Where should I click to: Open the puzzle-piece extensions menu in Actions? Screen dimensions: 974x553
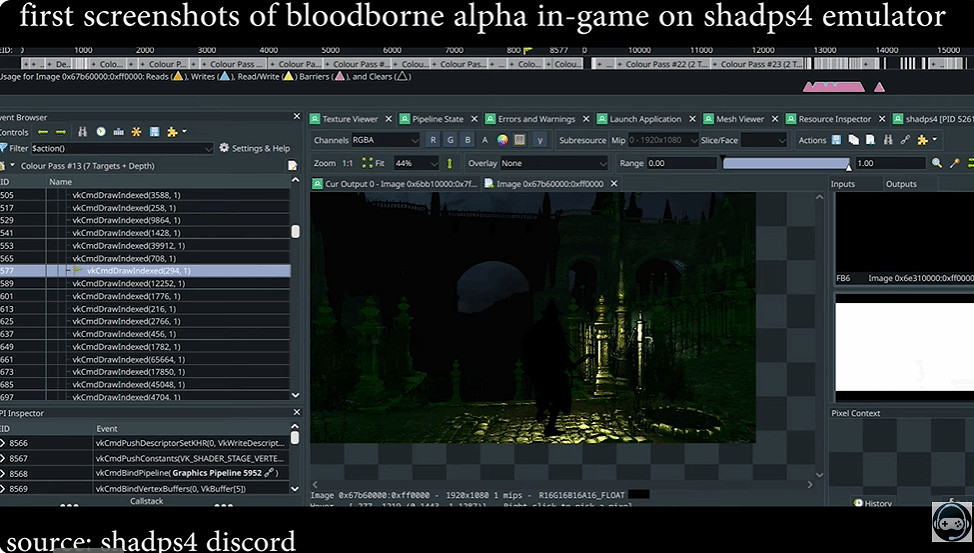click(923, 140)
